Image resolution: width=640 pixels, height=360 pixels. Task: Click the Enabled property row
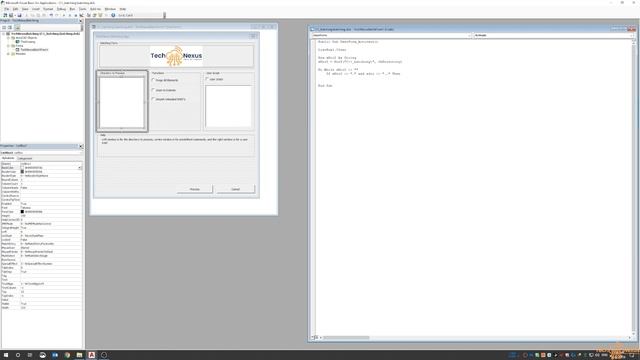point(41,204)
